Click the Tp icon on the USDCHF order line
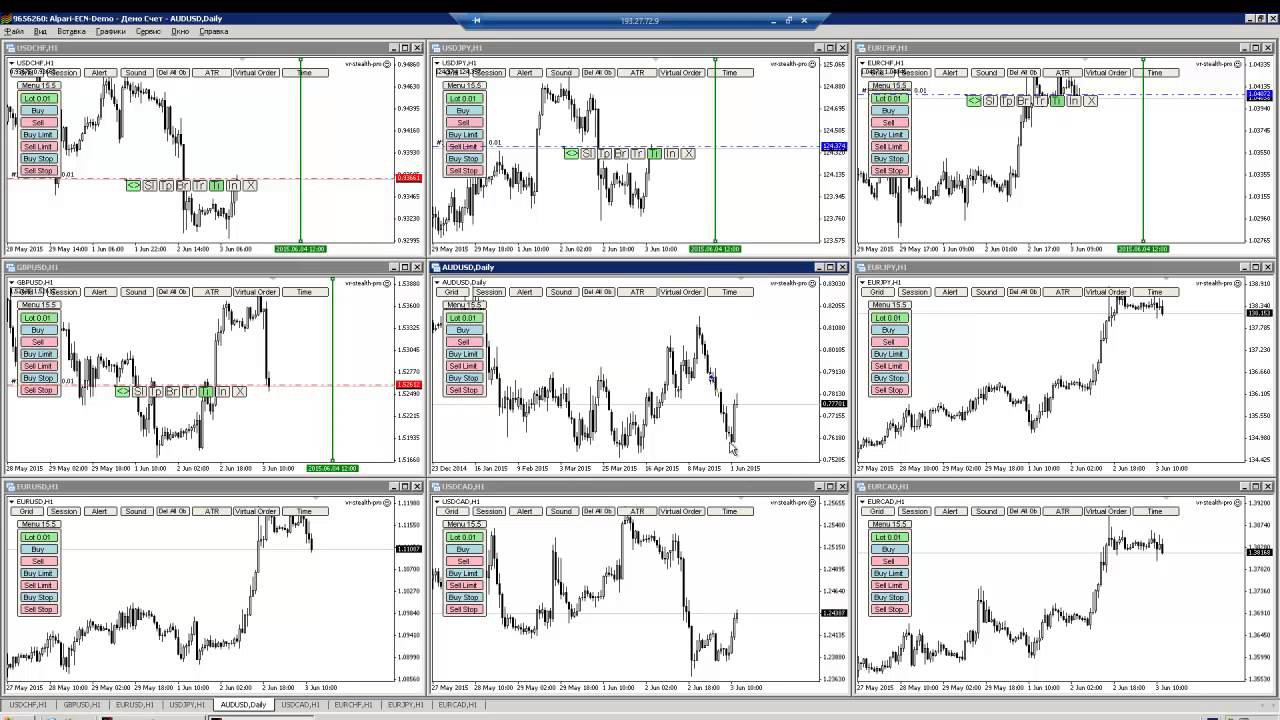The width and height of the screenshot is (1280, 720). pos(166,185)
